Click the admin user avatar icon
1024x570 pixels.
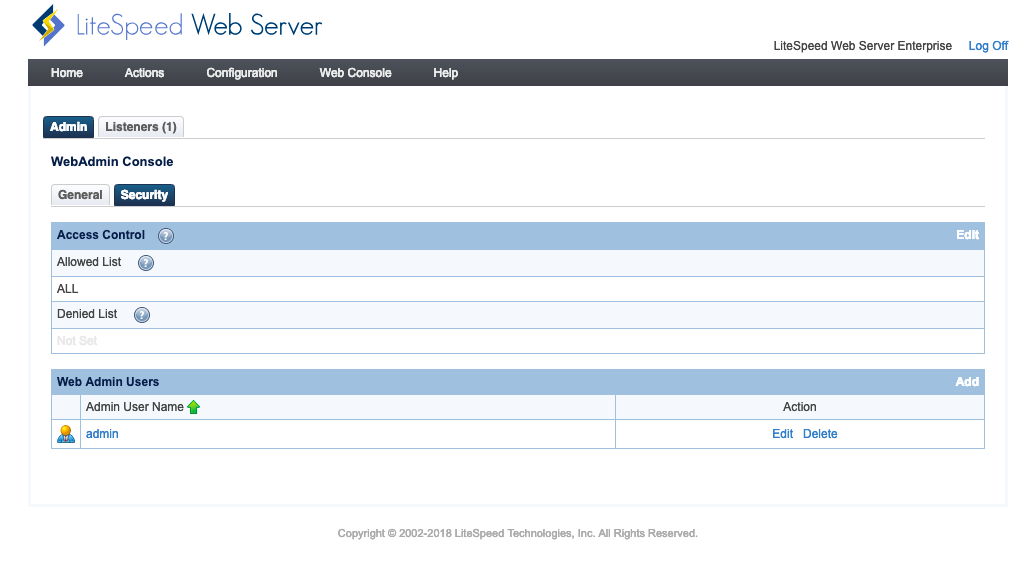tap(66, 434)
